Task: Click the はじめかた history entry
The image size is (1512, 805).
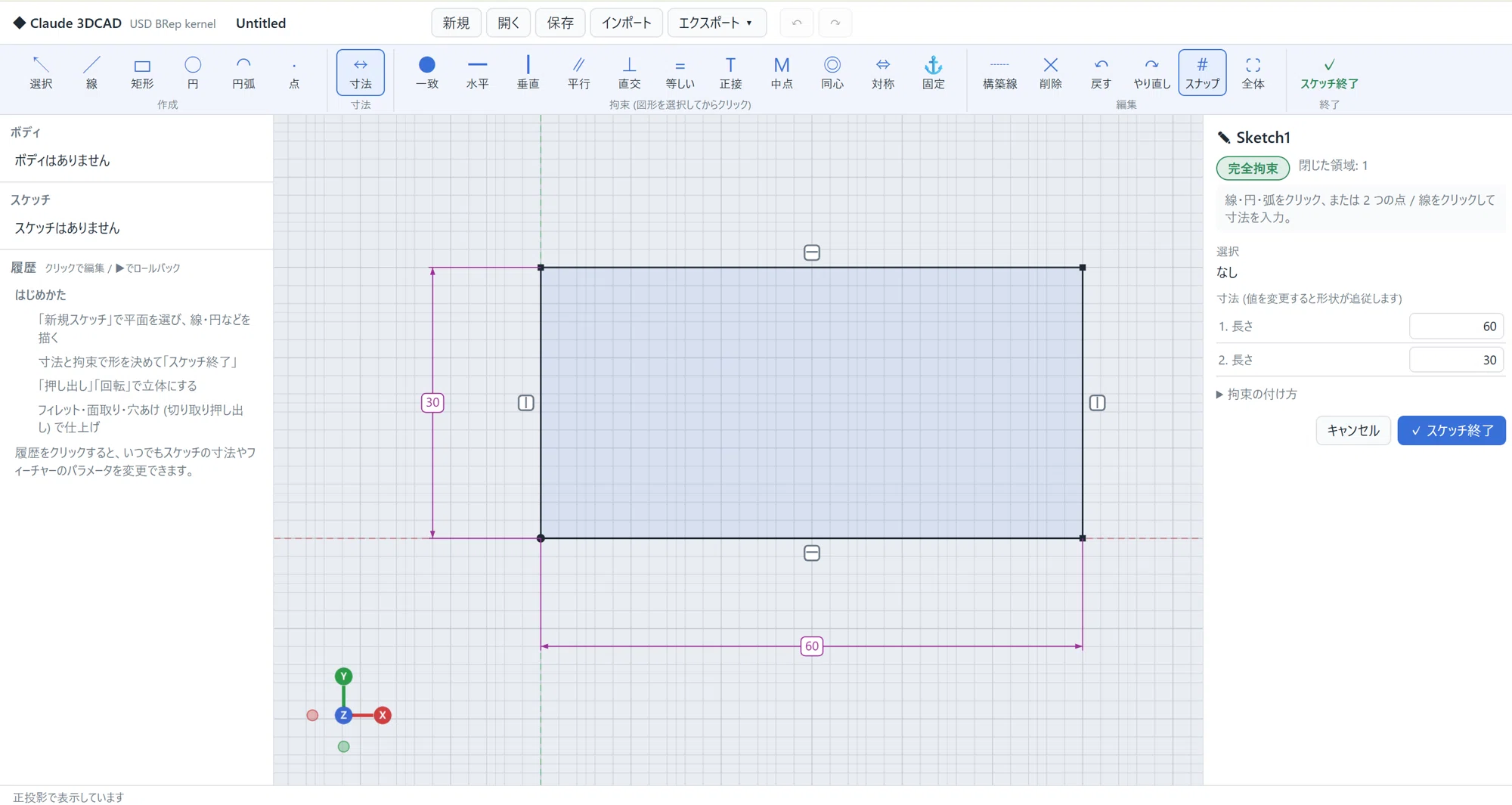Action: coord(41,295)
